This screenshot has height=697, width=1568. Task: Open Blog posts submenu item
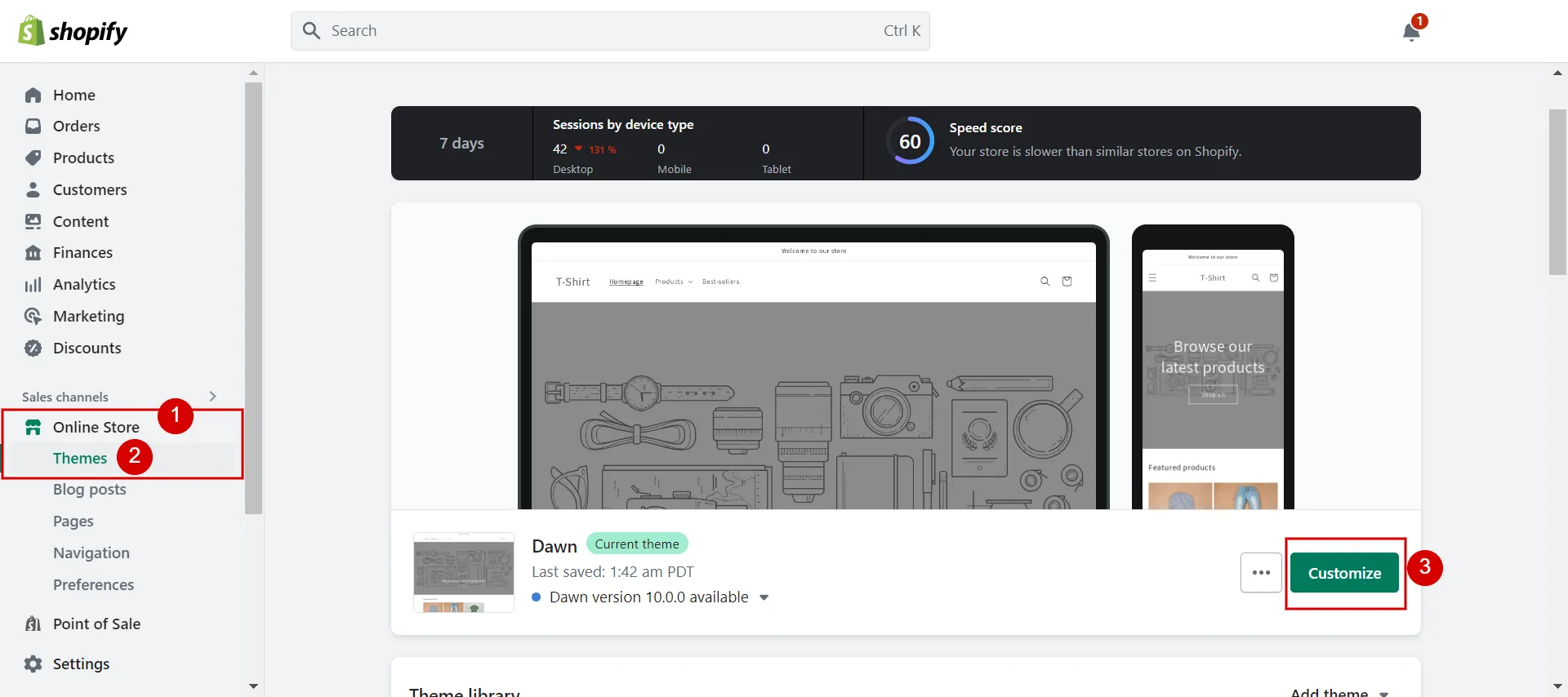coord(90,490)
